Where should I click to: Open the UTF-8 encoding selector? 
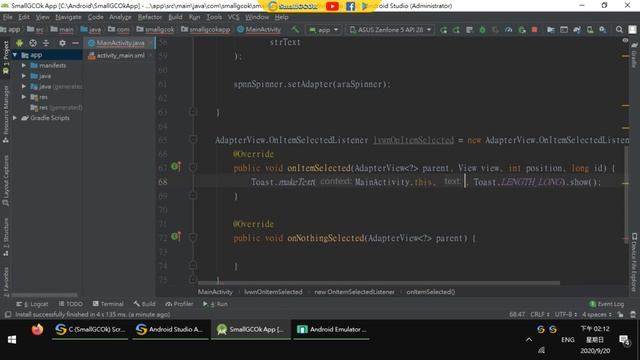point(566,314)
